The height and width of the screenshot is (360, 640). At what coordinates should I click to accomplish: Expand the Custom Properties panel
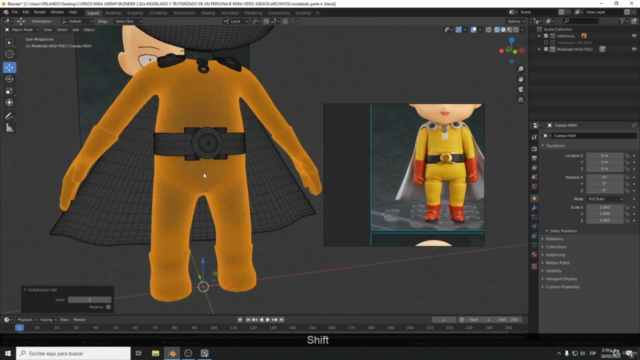tap(562, 287)
